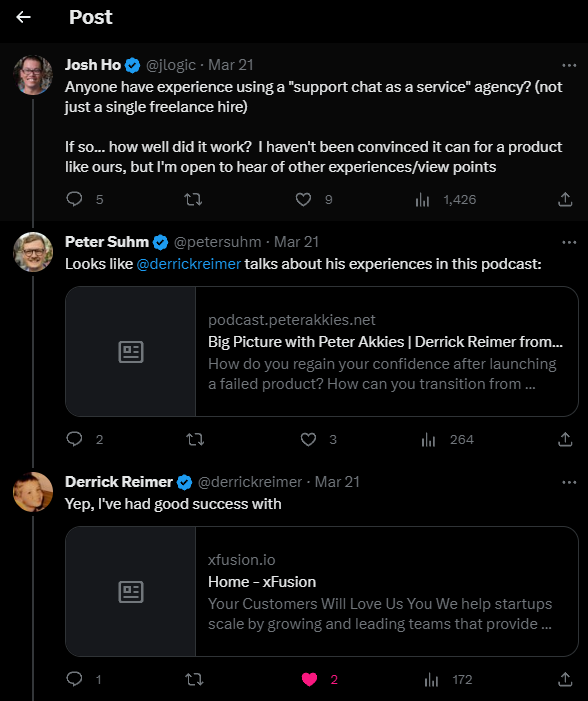Open the xFusion home link card

(322, 591)
